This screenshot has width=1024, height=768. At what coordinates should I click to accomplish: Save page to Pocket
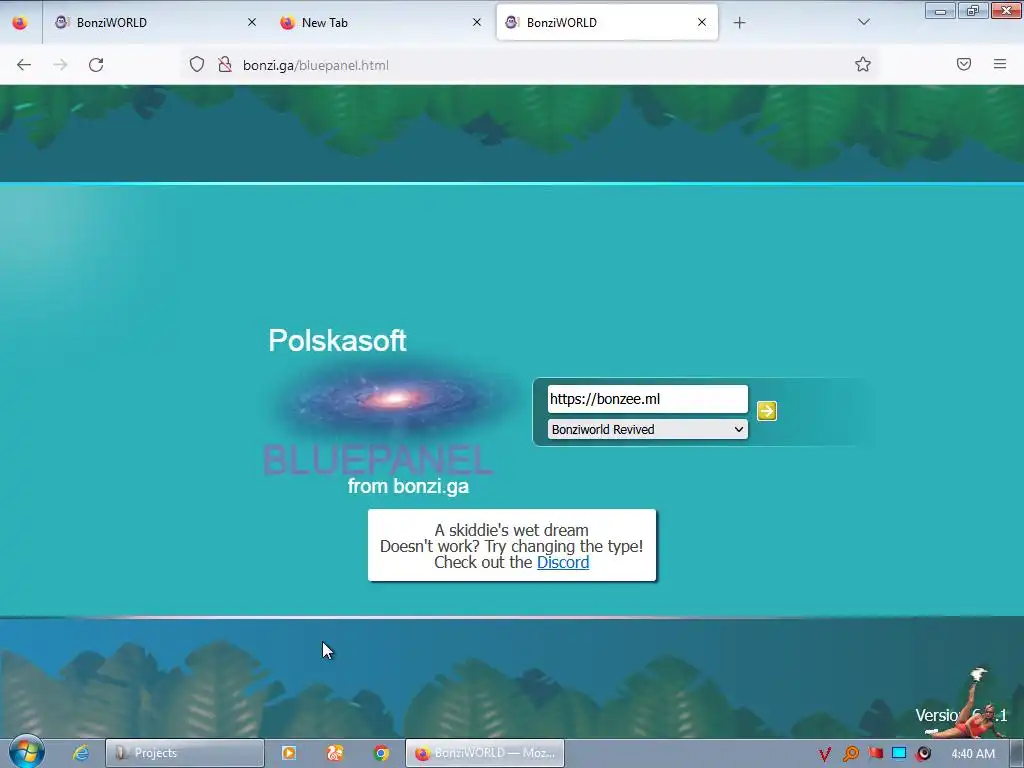tap(964, 64)
